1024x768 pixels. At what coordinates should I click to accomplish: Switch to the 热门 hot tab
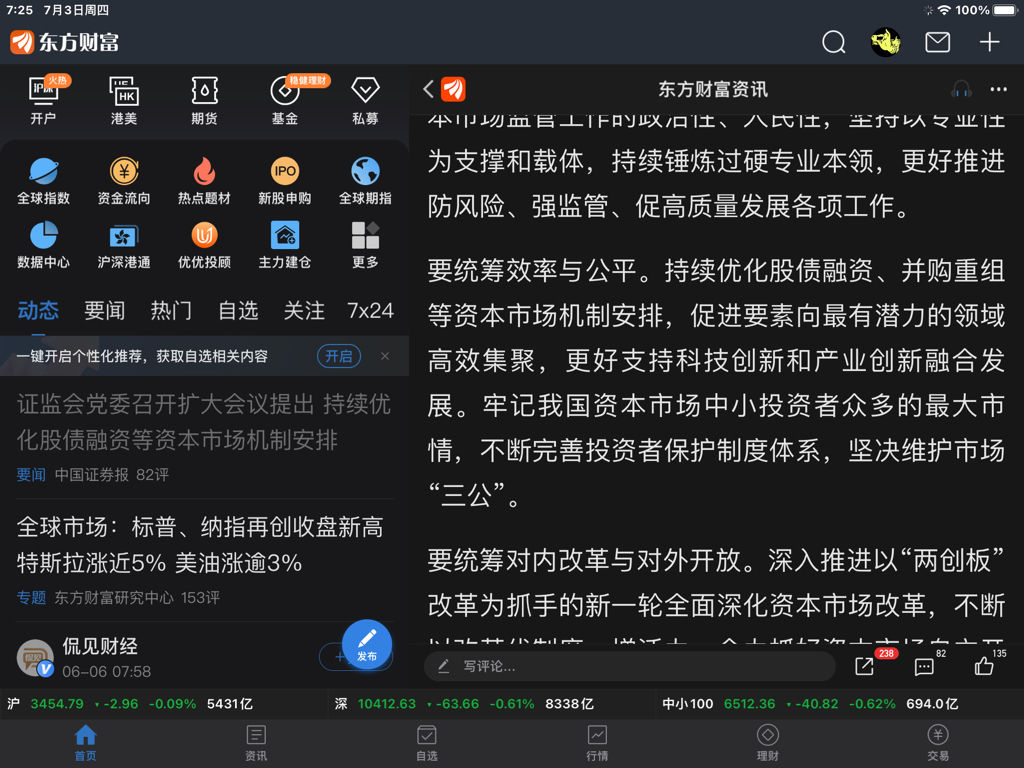click(x=171, y=310)
